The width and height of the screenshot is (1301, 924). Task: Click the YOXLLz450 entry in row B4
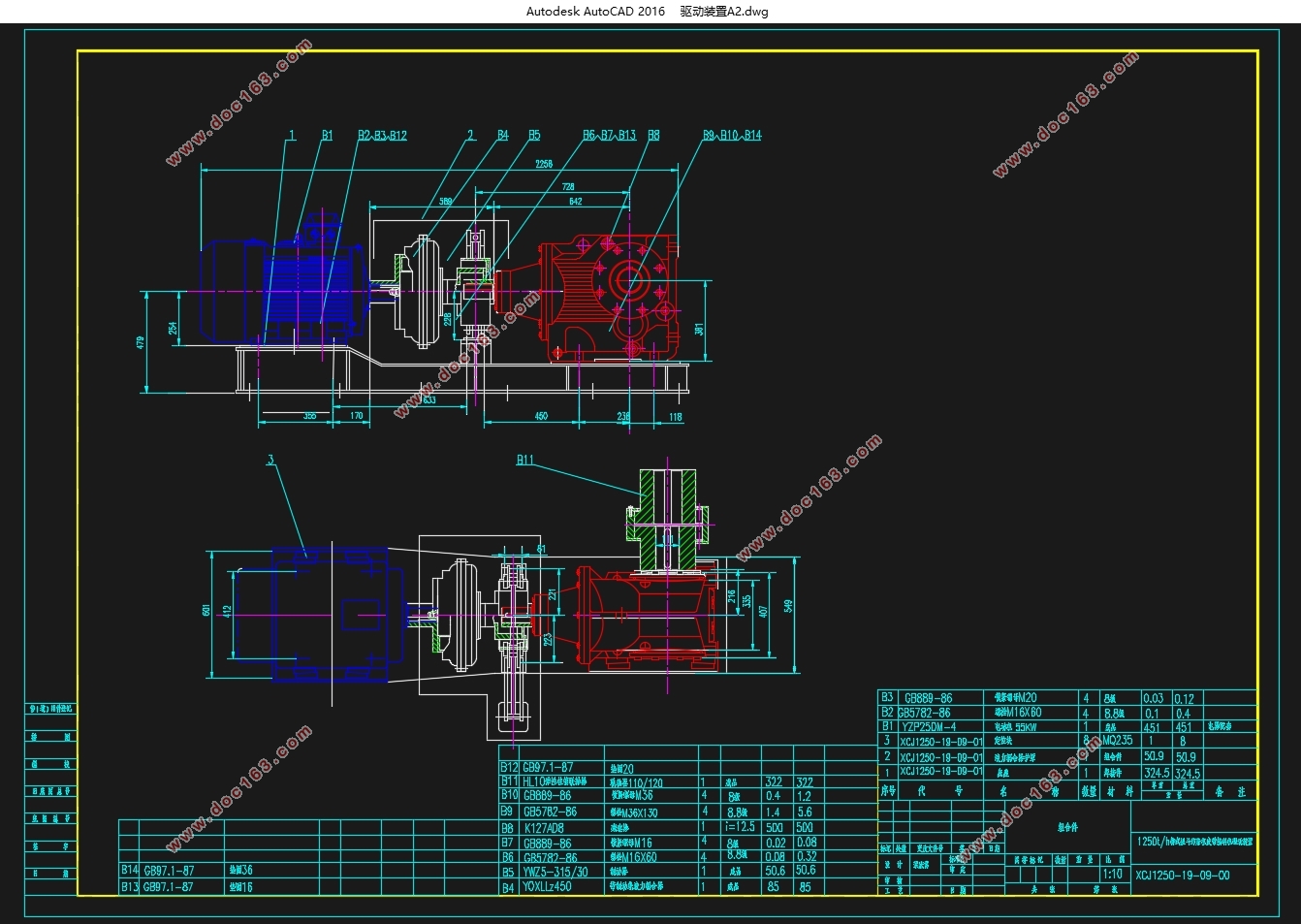[x=547, y=886]
